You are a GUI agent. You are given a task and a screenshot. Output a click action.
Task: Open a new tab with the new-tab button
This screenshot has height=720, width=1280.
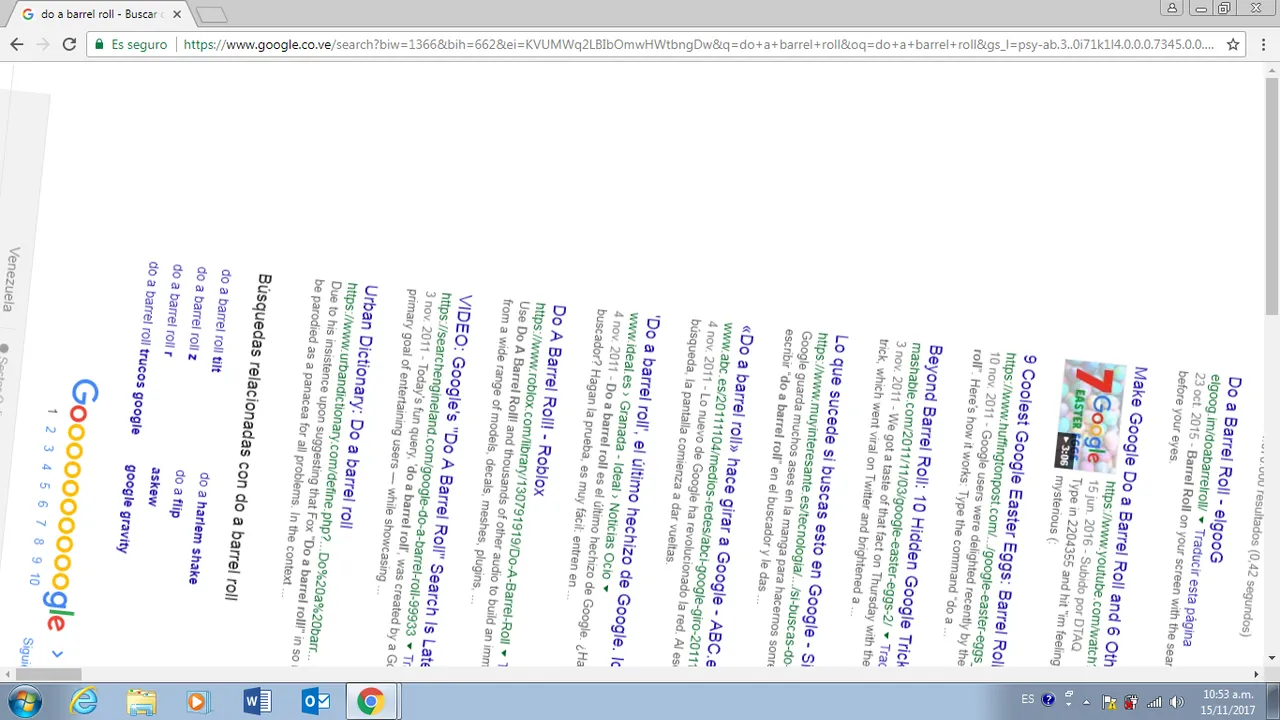[211, 15]
